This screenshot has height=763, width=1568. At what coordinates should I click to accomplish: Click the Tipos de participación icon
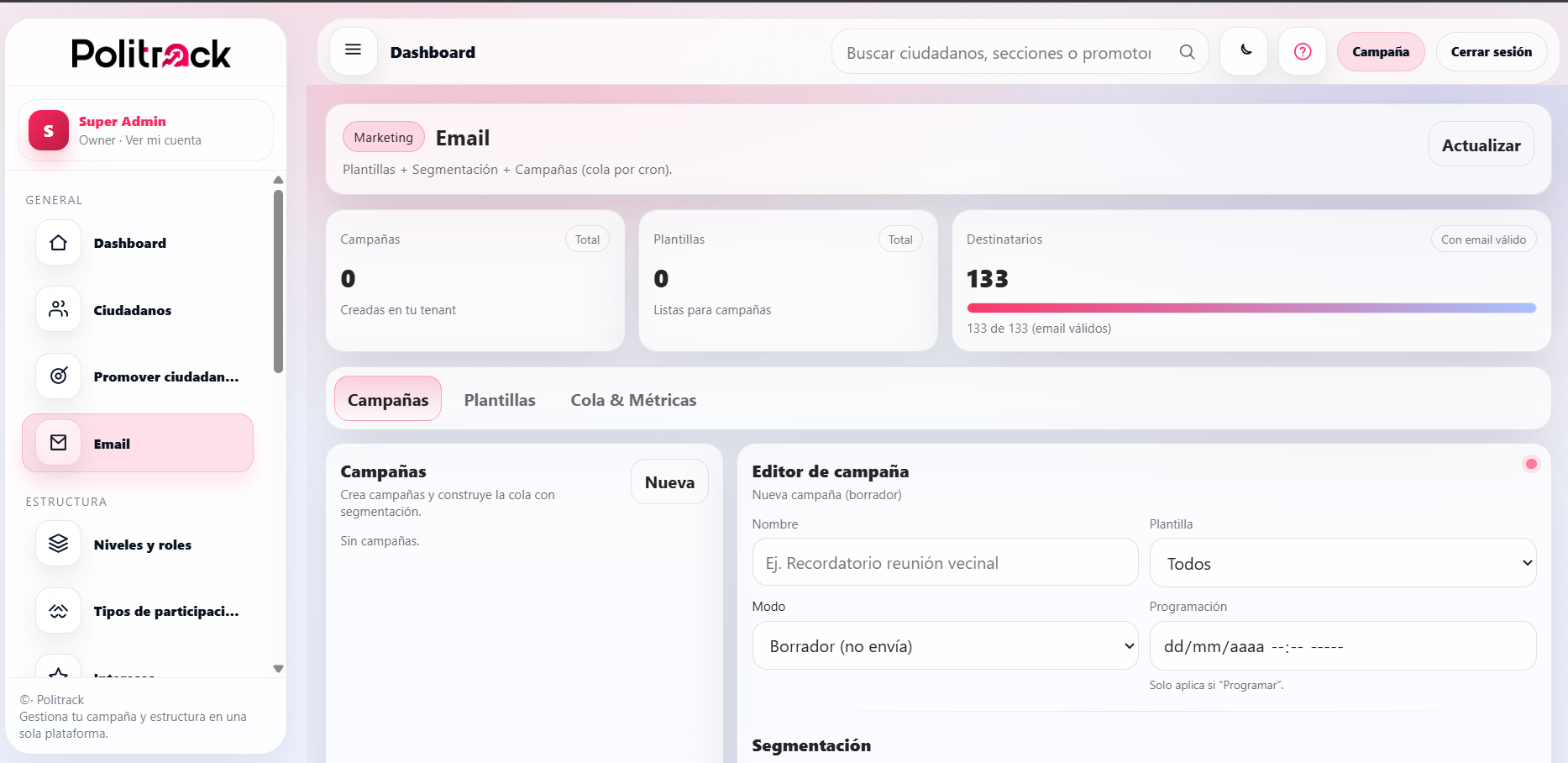click(x=57, y=610)
